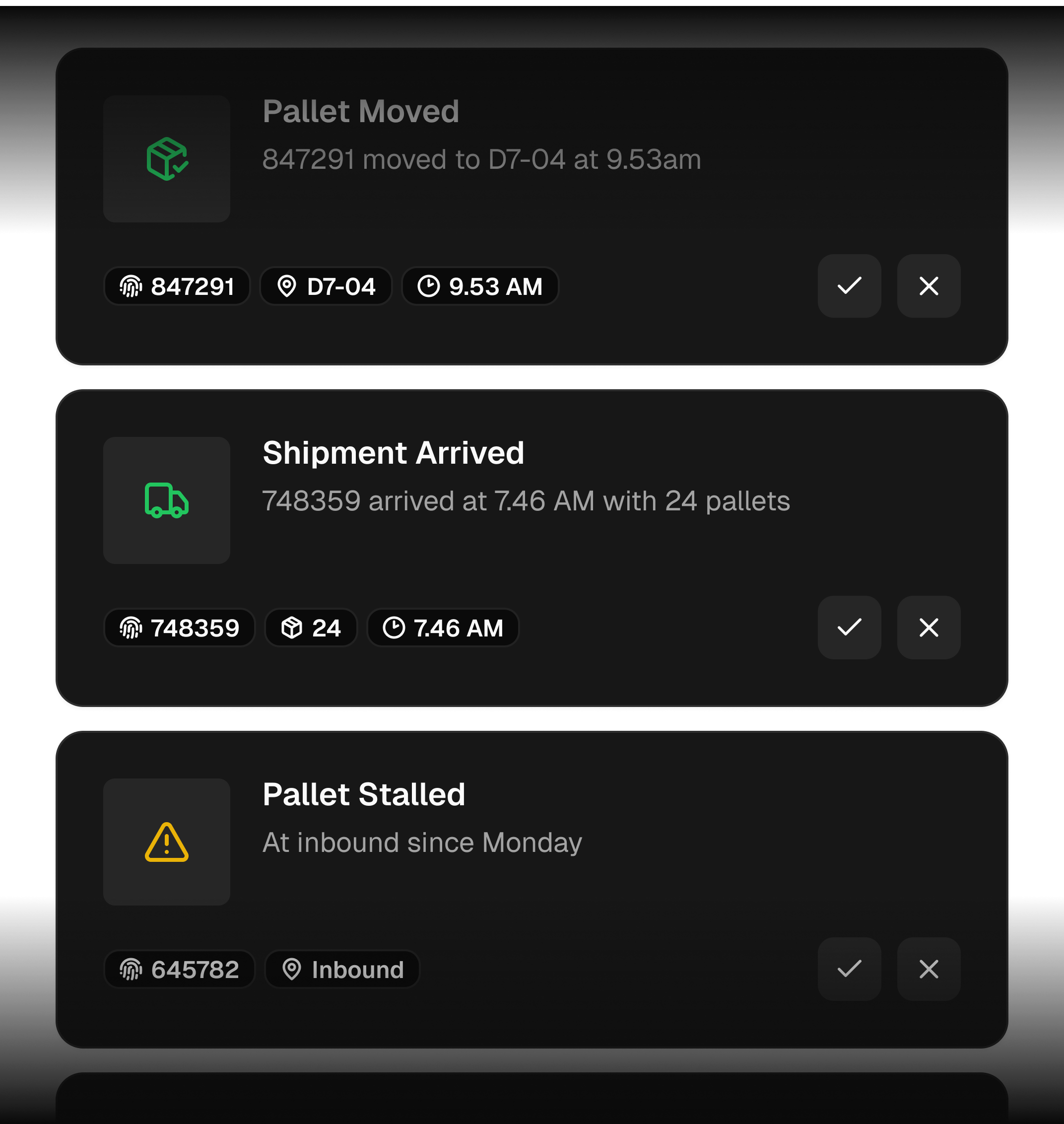Click the 645782 pallet ID tag
1064x1124 pixels.
click(x=179, y=970)
